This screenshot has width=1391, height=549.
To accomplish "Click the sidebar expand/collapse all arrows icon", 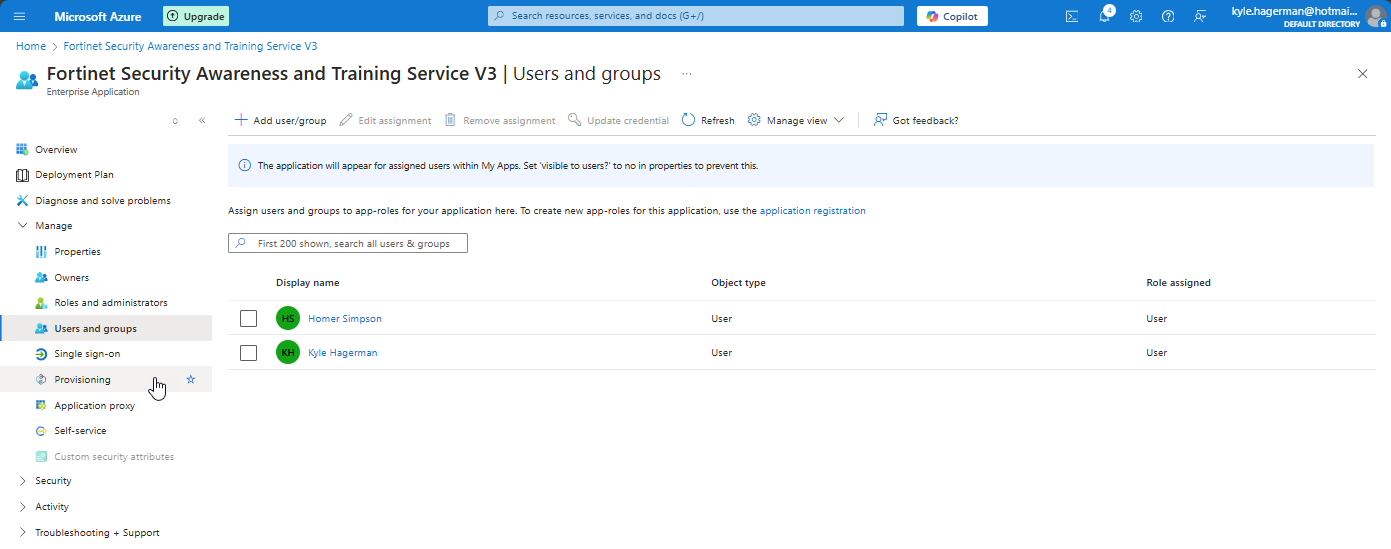I will point(175,120).
